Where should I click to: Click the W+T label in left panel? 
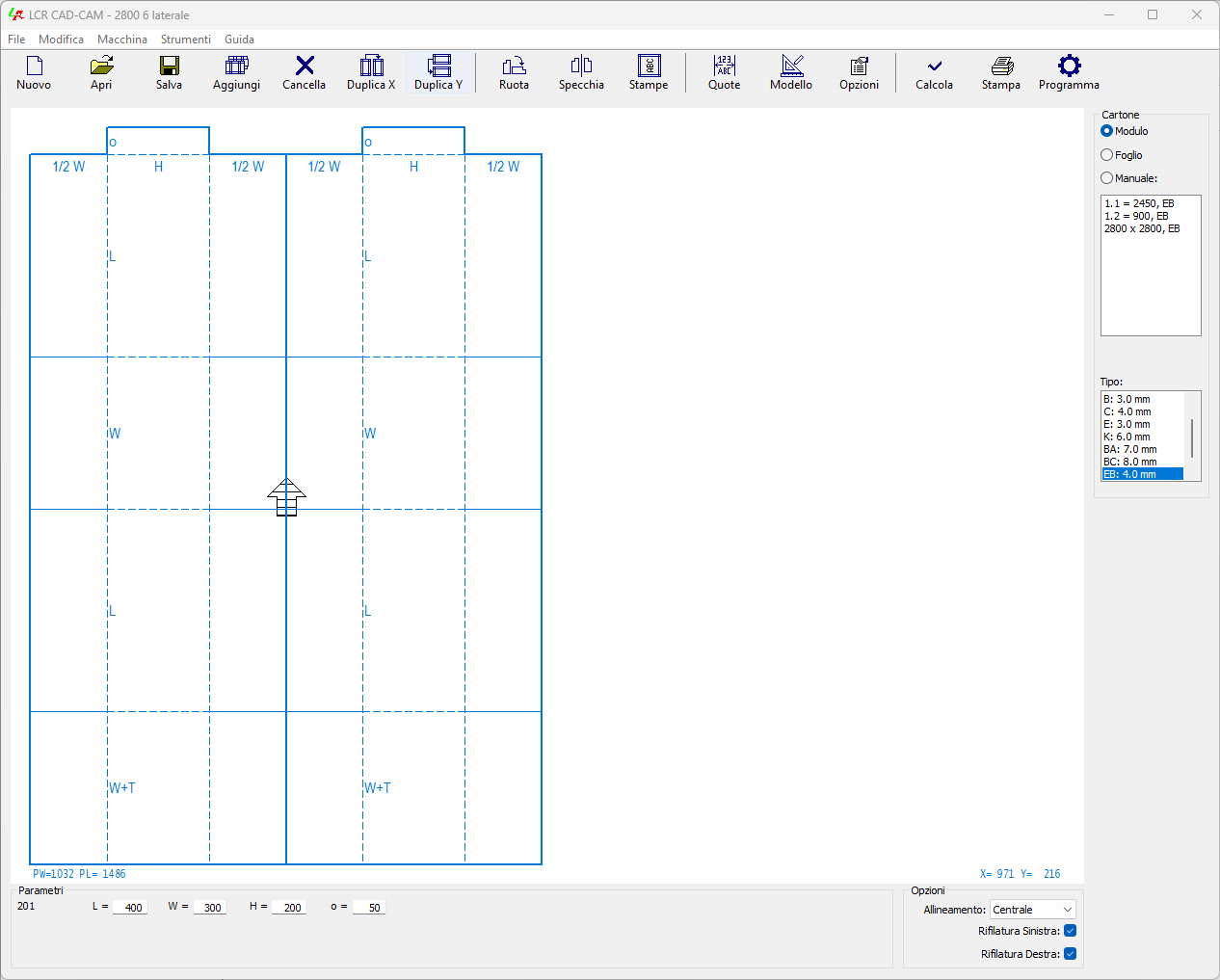coord(122,788)
